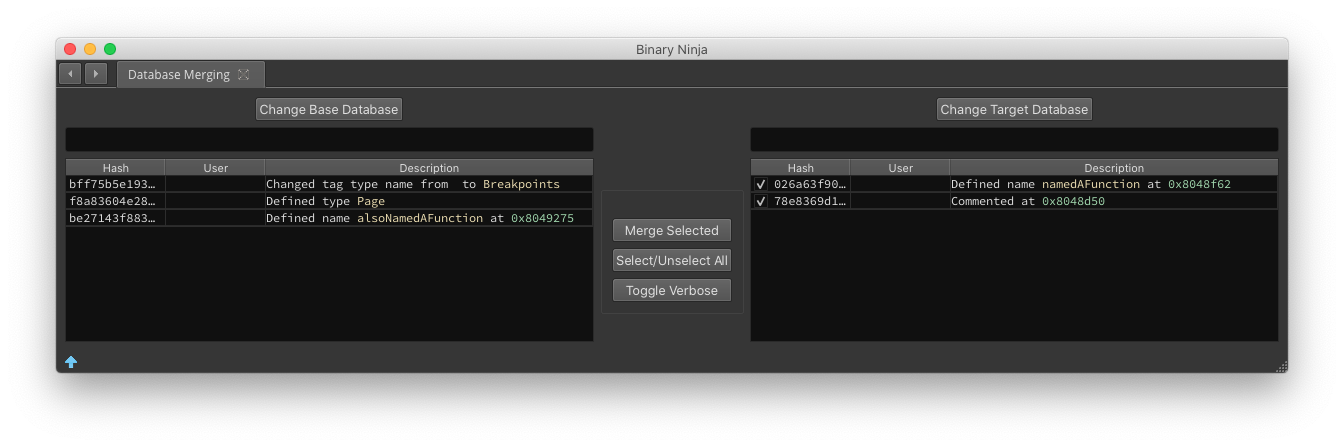Image resolution: width=1344 pixels, height=447 pixels.
Task: Click the blue up-arrow update icon
Action: pos(71,362)
